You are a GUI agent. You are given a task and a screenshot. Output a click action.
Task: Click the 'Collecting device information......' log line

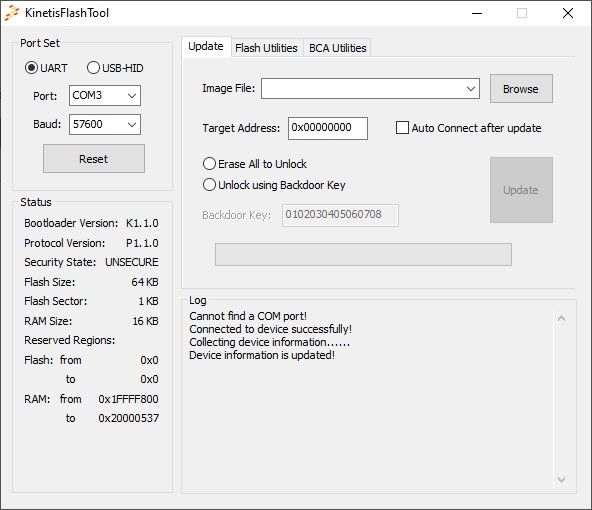[270, 342]
